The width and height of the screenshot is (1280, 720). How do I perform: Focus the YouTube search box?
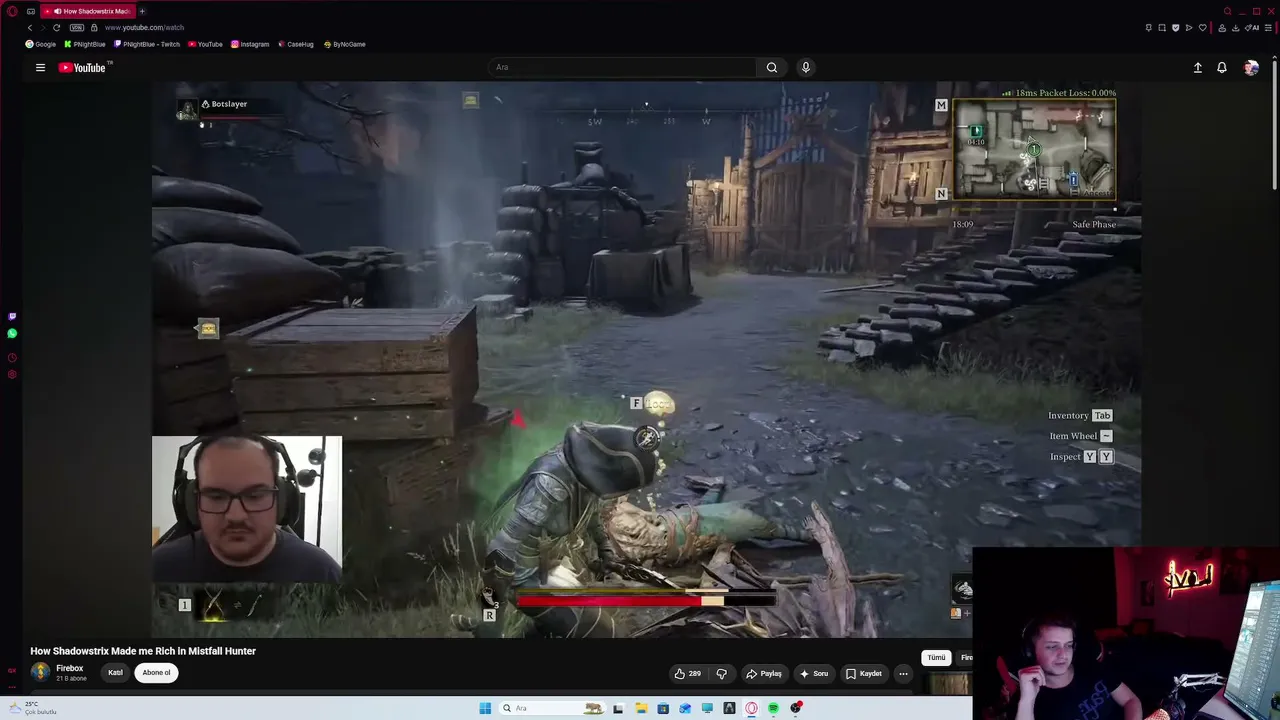(x=624, y=68)
